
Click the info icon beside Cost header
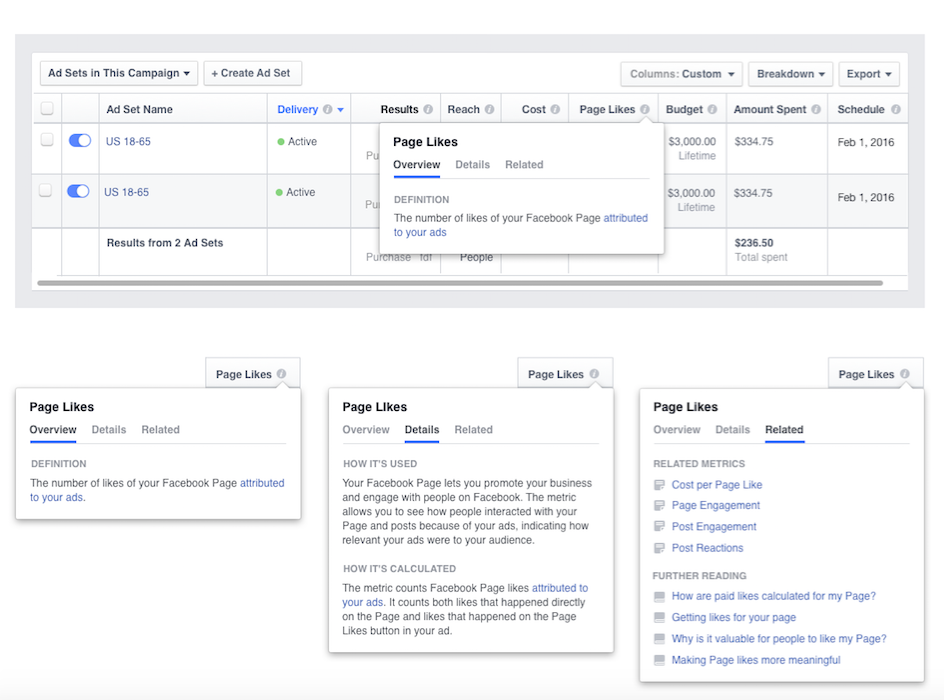pyautogui.click(x=555, y=110)
